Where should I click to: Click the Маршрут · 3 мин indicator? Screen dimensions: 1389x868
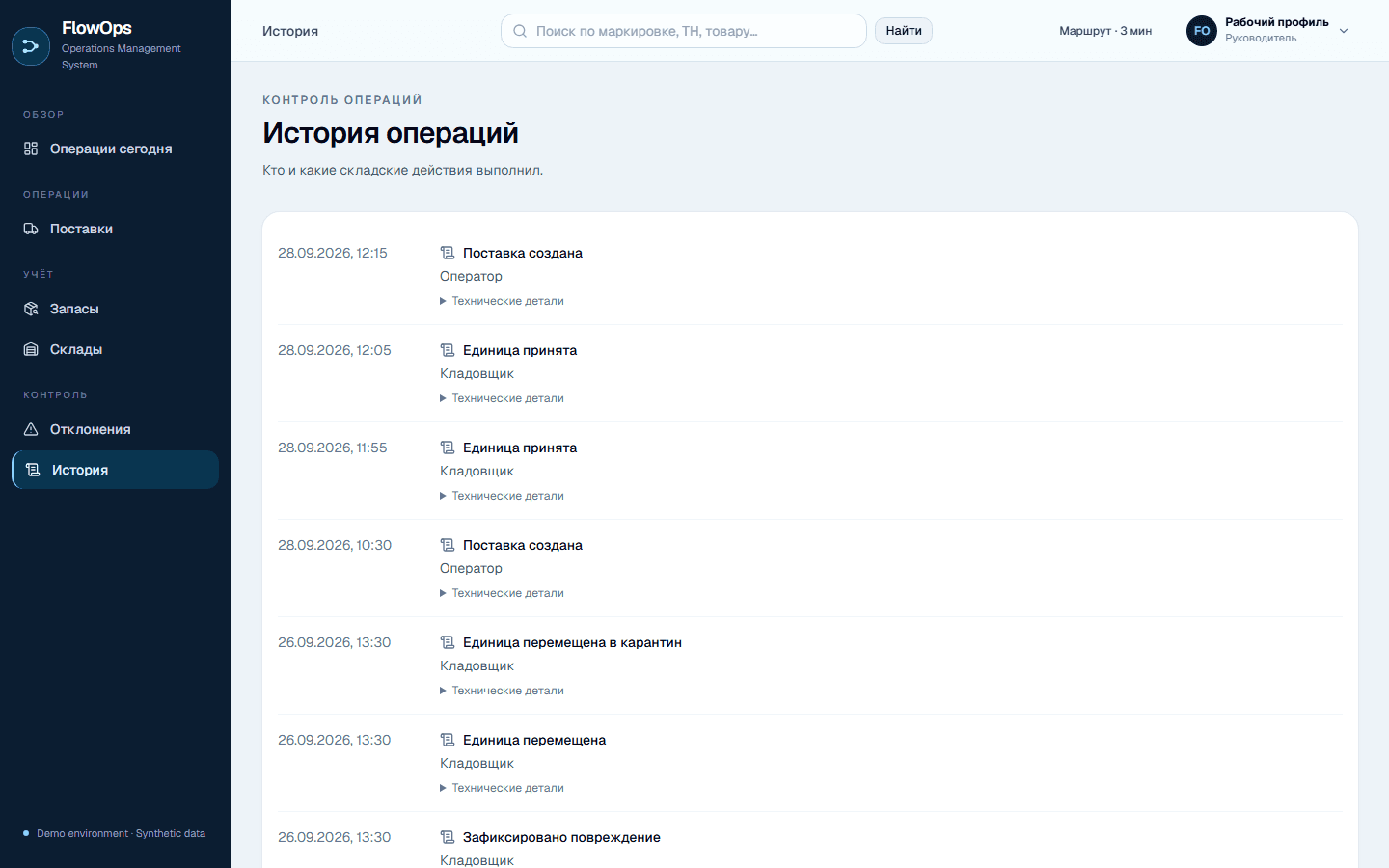(1105, 31)
